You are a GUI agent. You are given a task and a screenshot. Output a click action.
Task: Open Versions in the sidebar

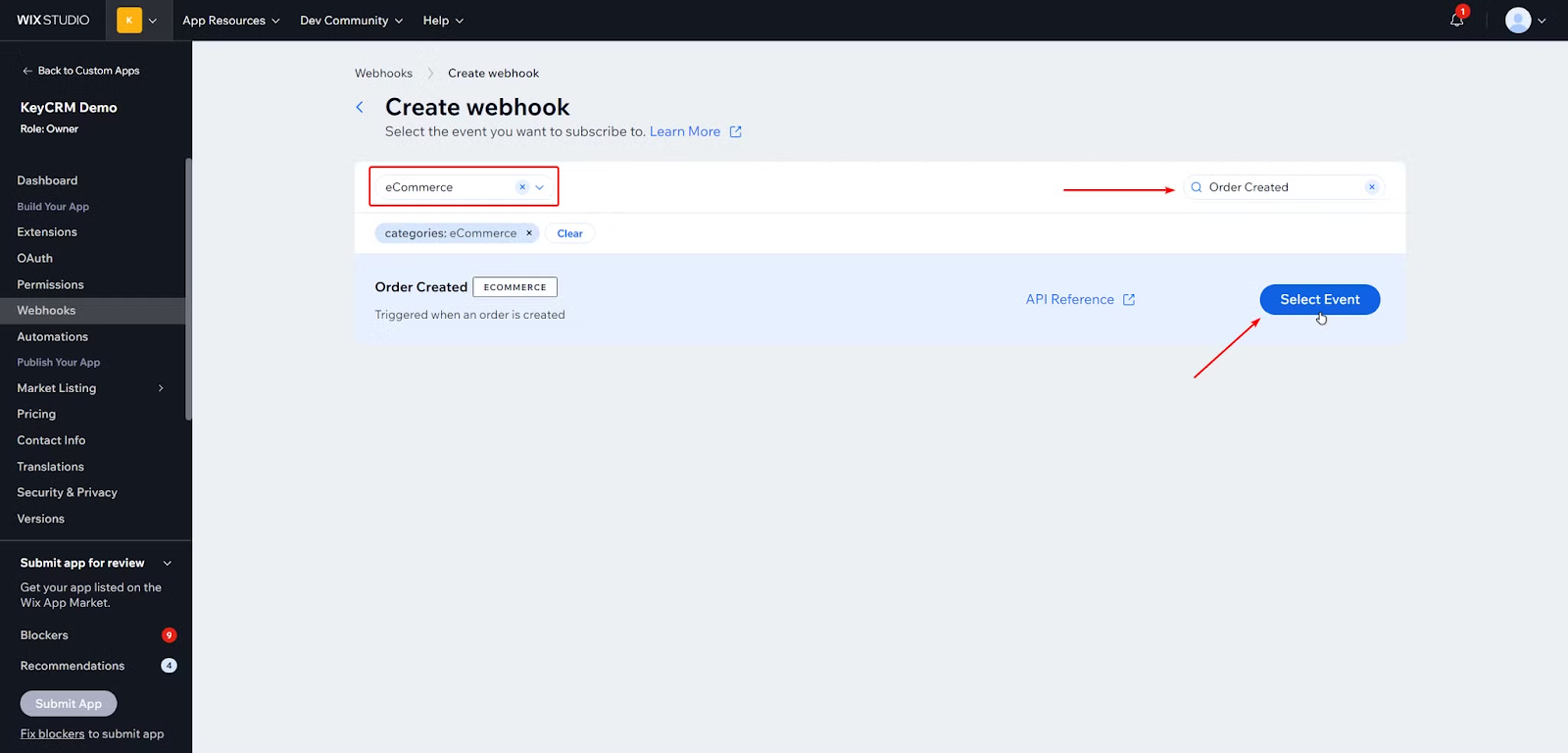40,519
